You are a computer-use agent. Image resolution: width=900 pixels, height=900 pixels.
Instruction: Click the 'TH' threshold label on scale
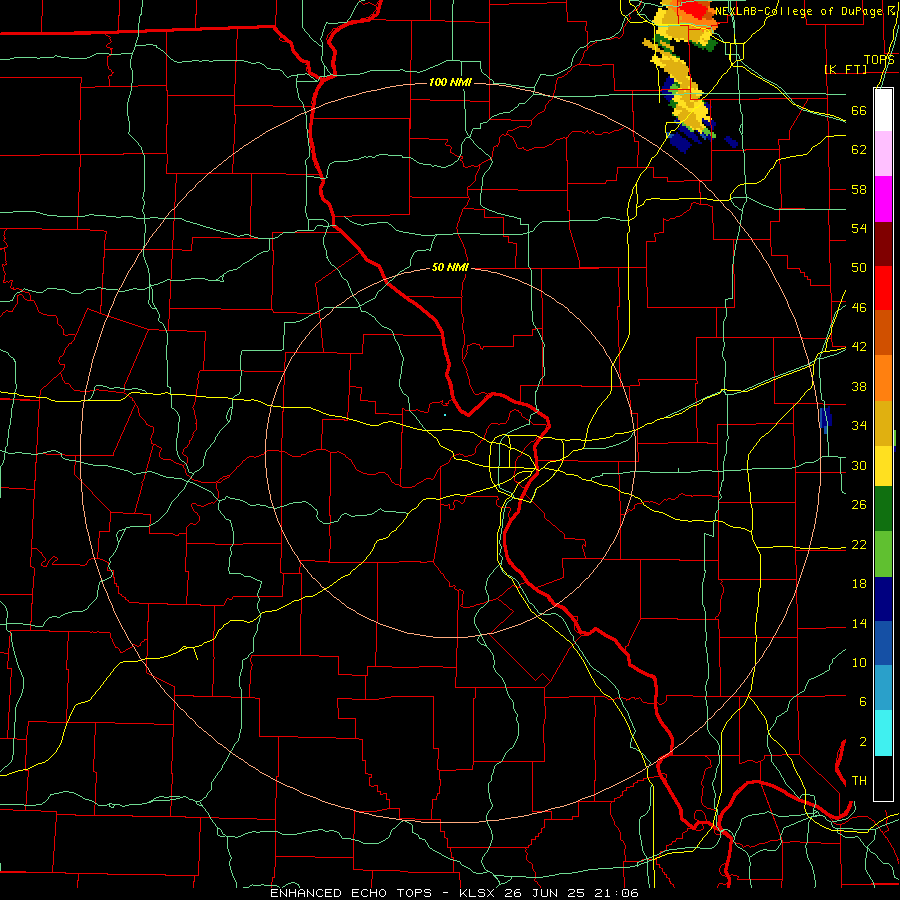(859, 781)
